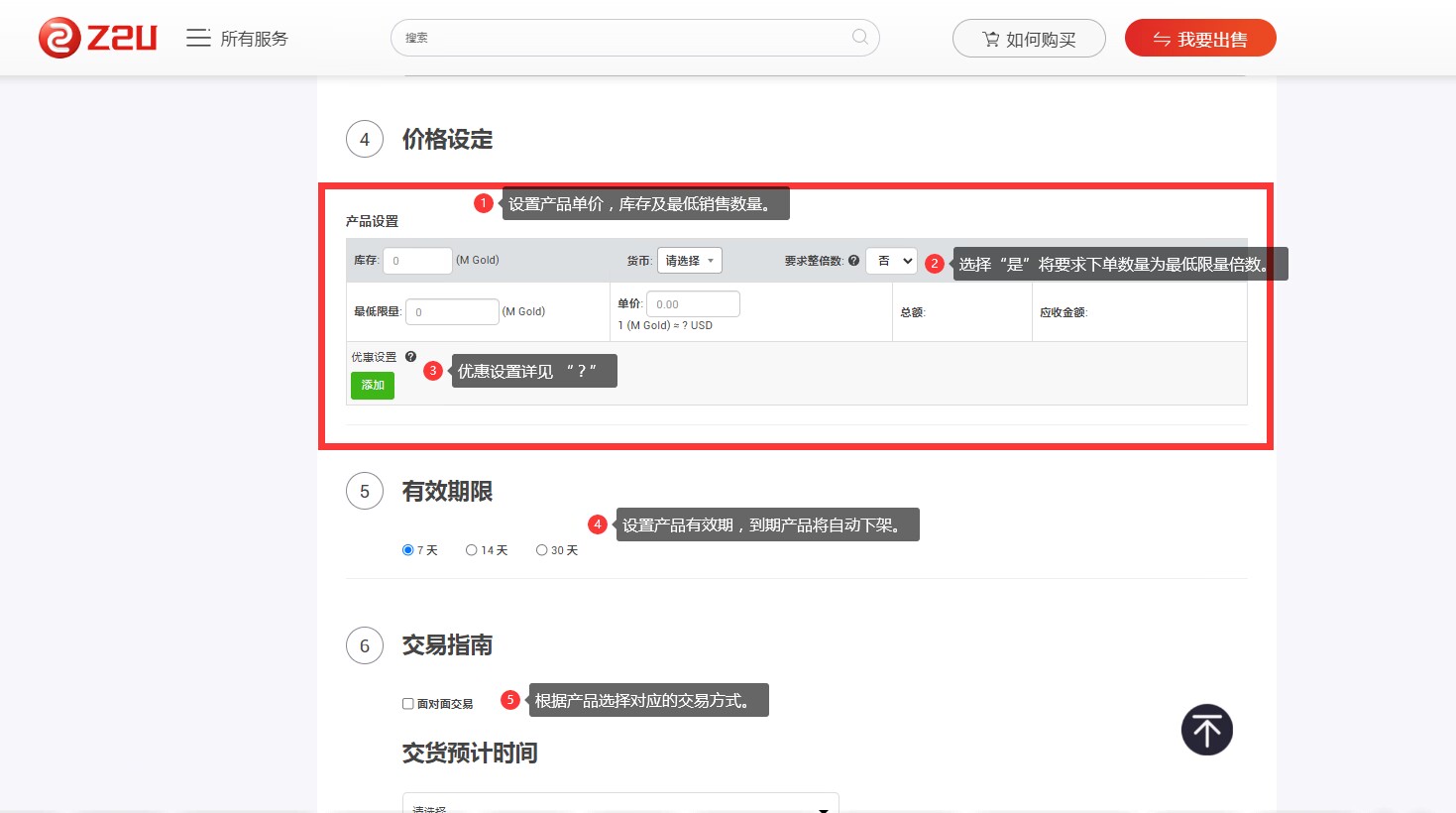
Task: Click the 如何购买 button
Action: point(1028,39)
